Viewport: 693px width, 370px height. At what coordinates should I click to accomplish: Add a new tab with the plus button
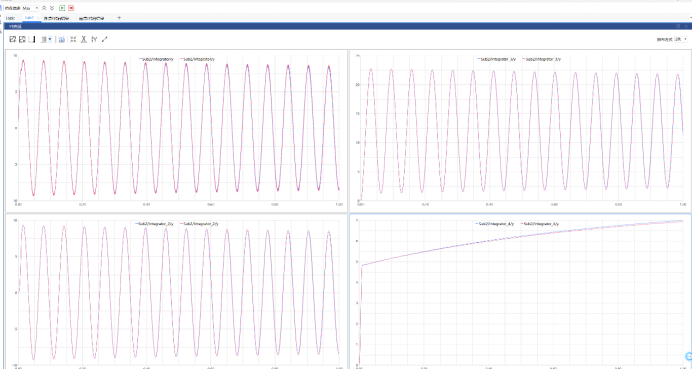[119, 18]
